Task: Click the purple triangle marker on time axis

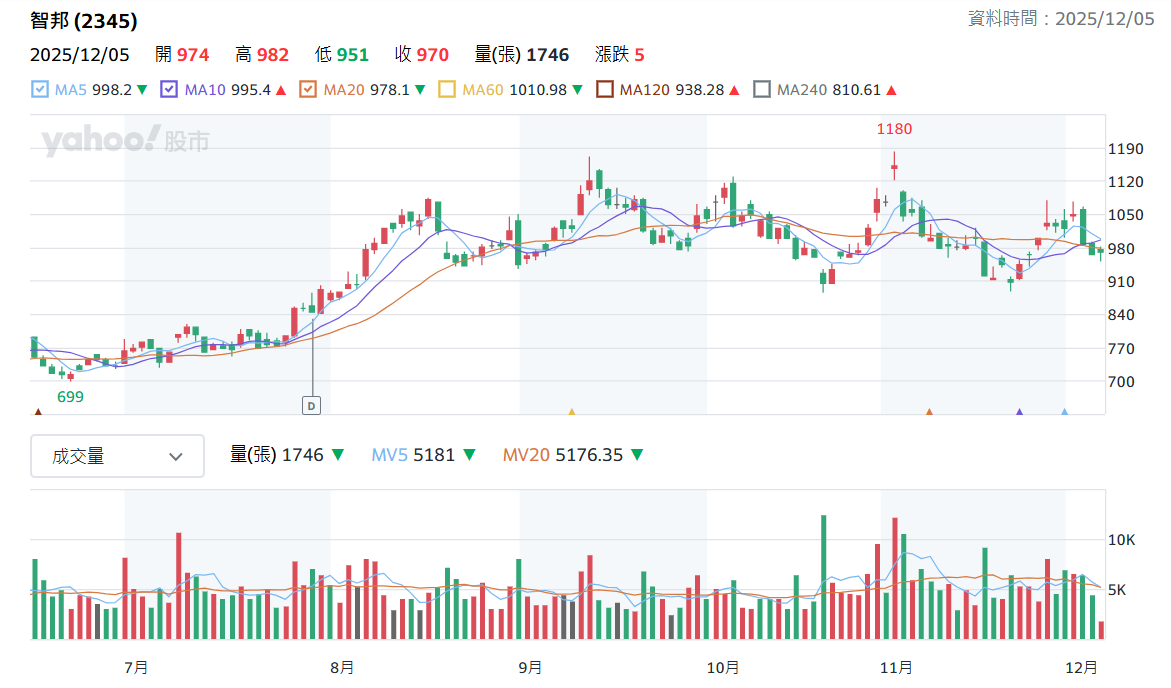Action: click(x=1019, y=411)
